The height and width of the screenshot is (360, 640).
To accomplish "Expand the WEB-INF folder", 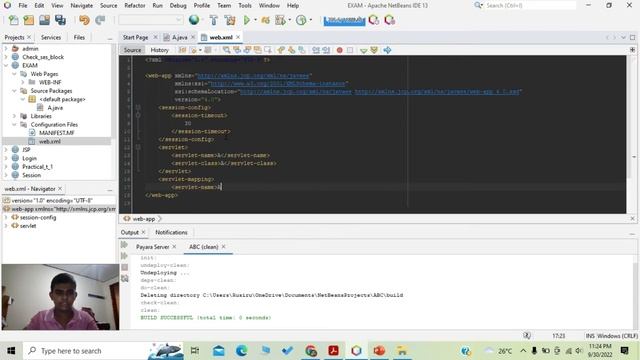I will [x=22, y=82].
